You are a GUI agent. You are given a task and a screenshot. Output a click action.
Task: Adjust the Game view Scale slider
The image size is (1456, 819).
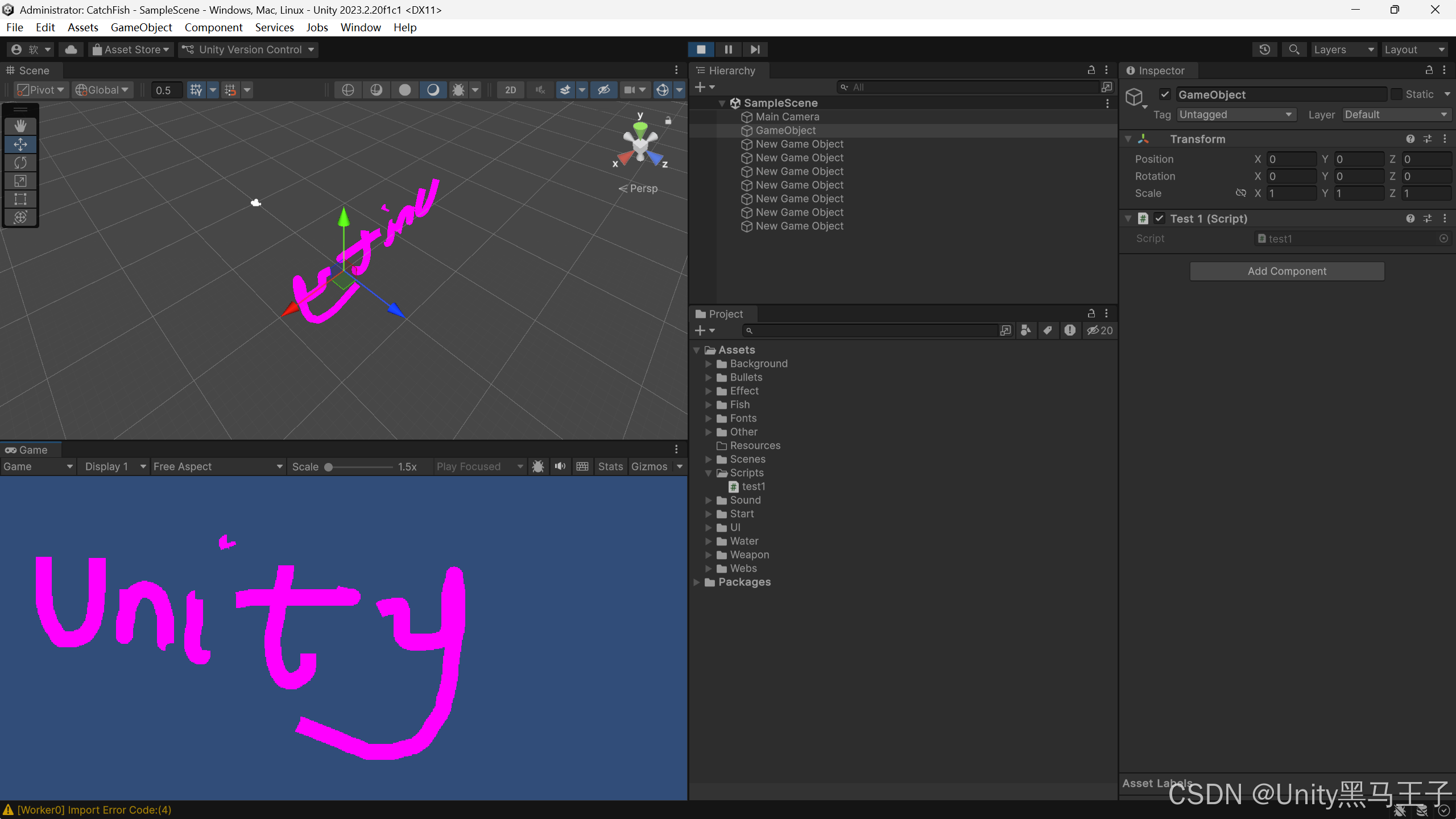click(x=329, y=467)
